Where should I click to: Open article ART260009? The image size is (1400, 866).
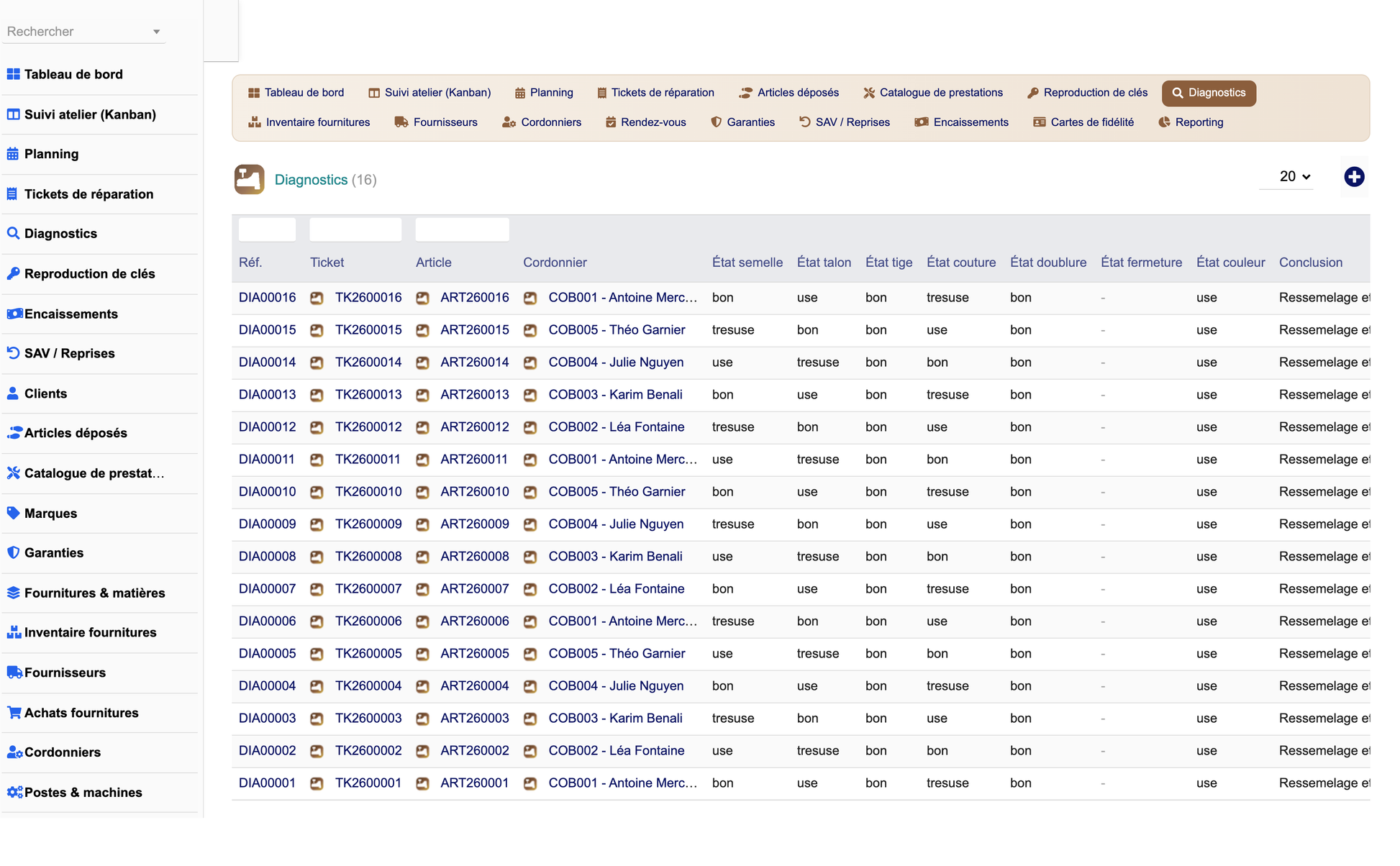click(x=475, y=524)
